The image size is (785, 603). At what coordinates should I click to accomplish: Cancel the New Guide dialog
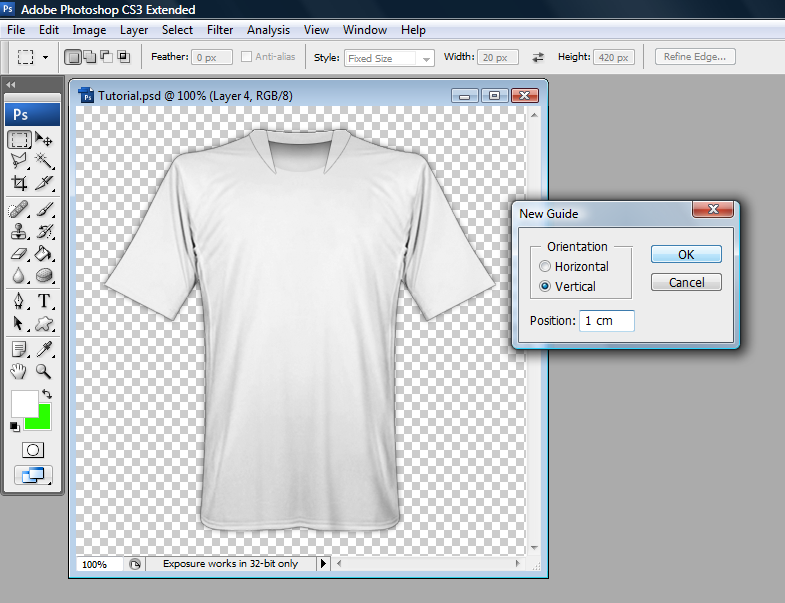[x=686, y=282]
